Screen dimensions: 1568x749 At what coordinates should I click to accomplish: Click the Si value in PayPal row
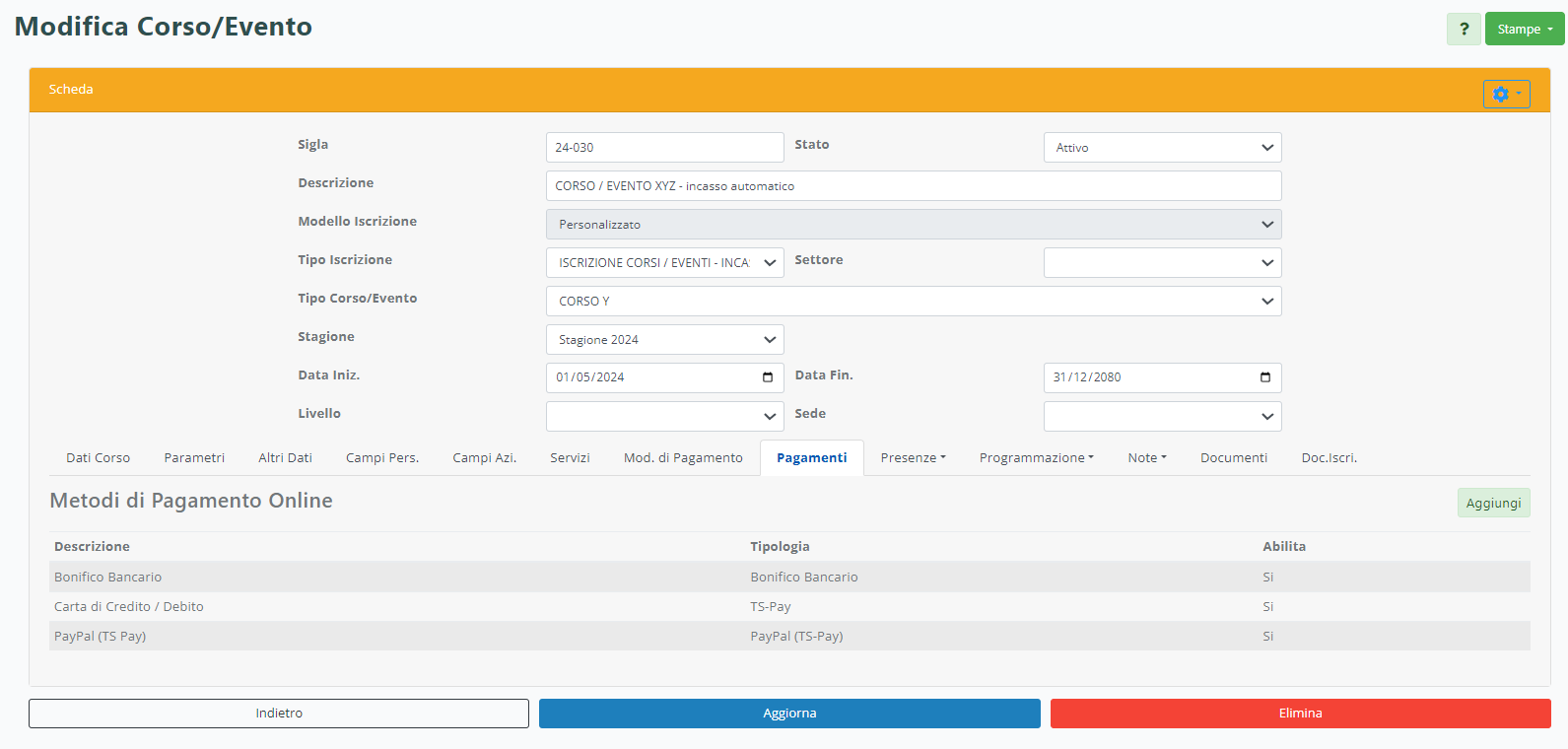pos(1268,636)
